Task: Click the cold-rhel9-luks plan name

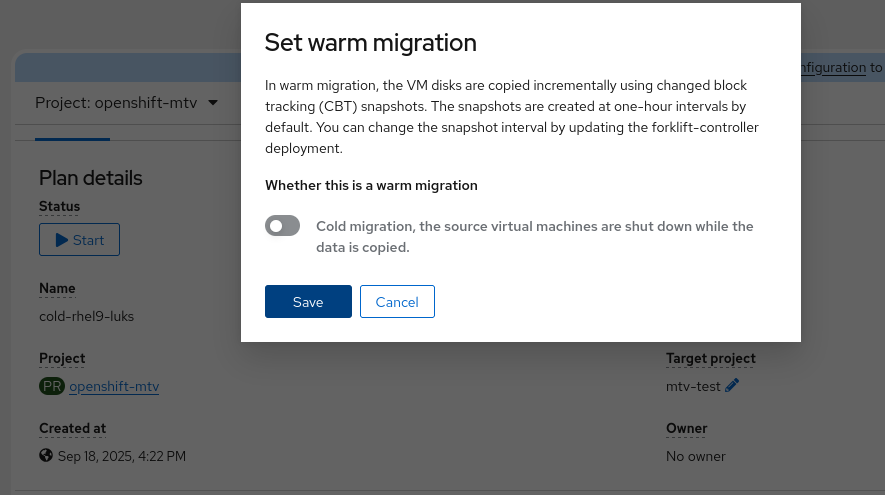Action: (x=86, y=316)
